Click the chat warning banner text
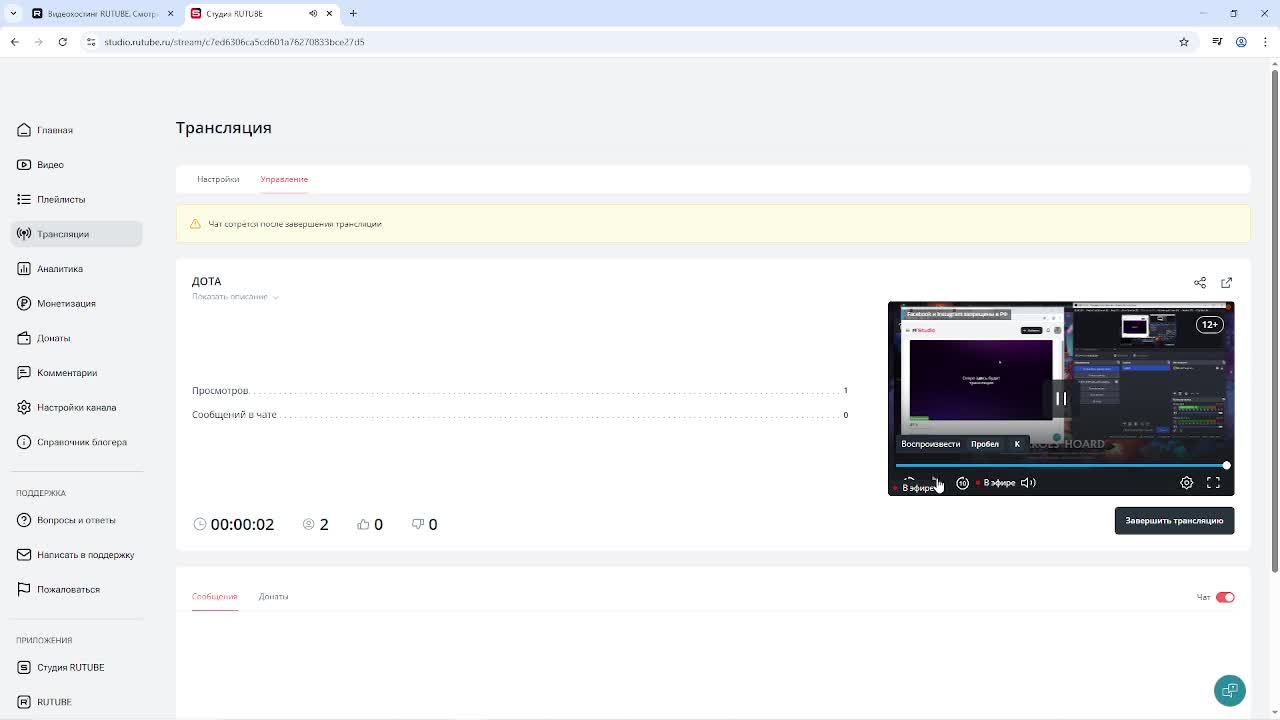The width and height of the screenshot is (1280, 720). coord(295,224)
